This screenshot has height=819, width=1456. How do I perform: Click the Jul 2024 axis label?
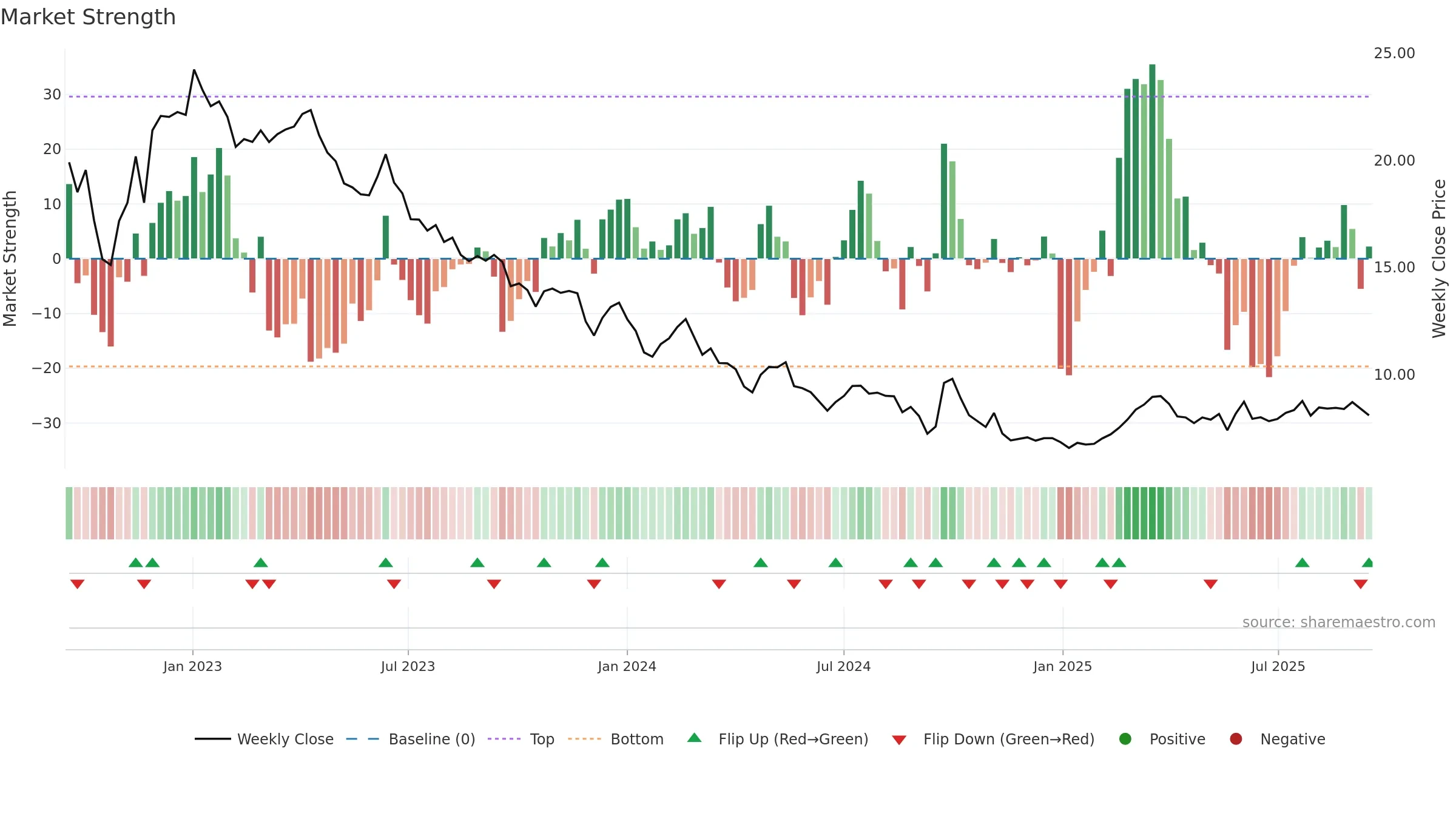tap(843, 667)
